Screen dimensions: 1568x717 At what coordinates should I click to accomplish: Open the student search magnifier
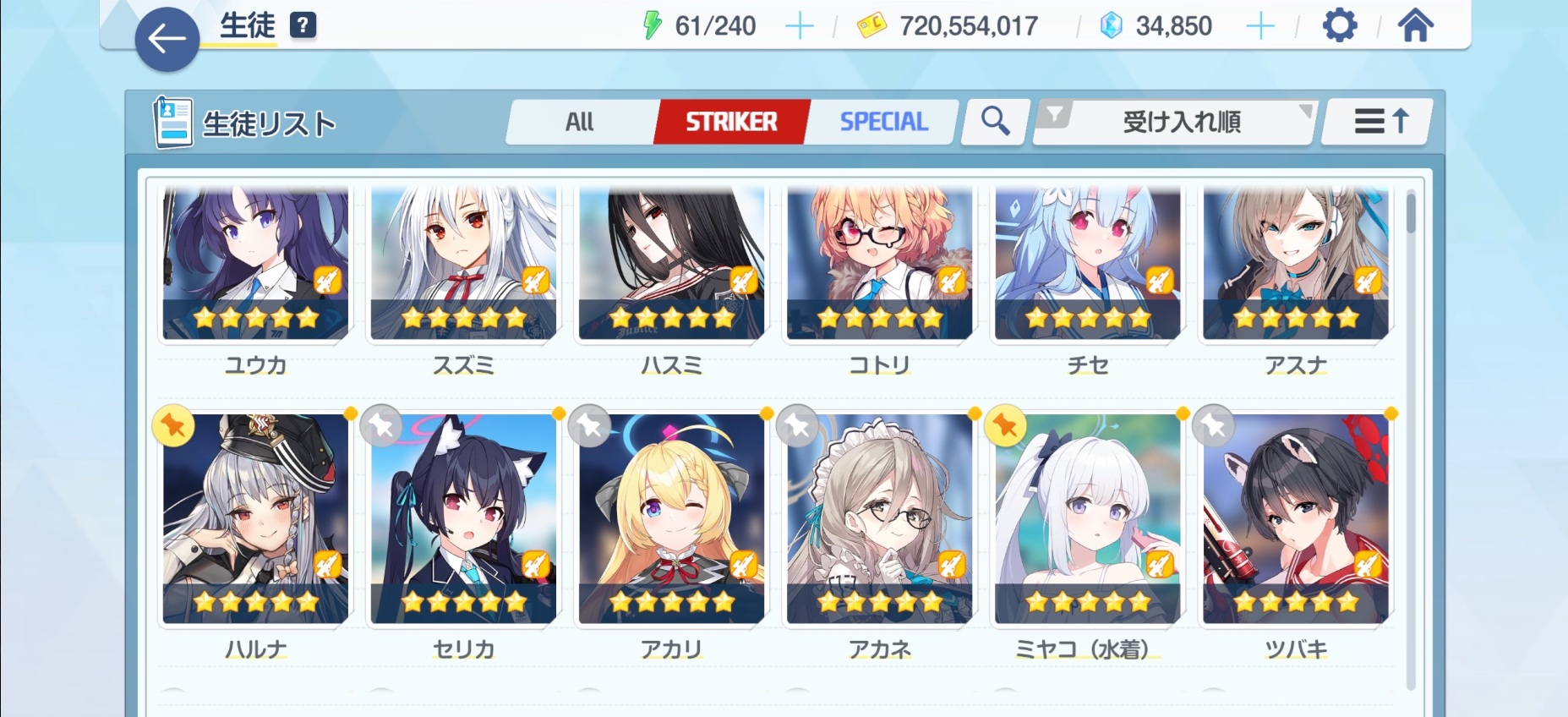[996, 121]
